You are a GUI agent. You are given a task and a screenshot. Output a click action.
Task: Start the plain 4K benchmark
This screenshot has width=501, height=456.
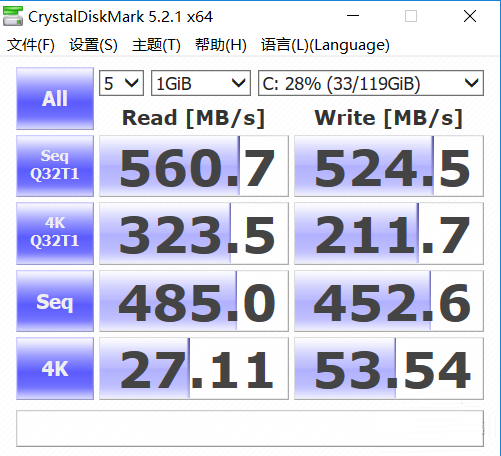pos(55,368)
